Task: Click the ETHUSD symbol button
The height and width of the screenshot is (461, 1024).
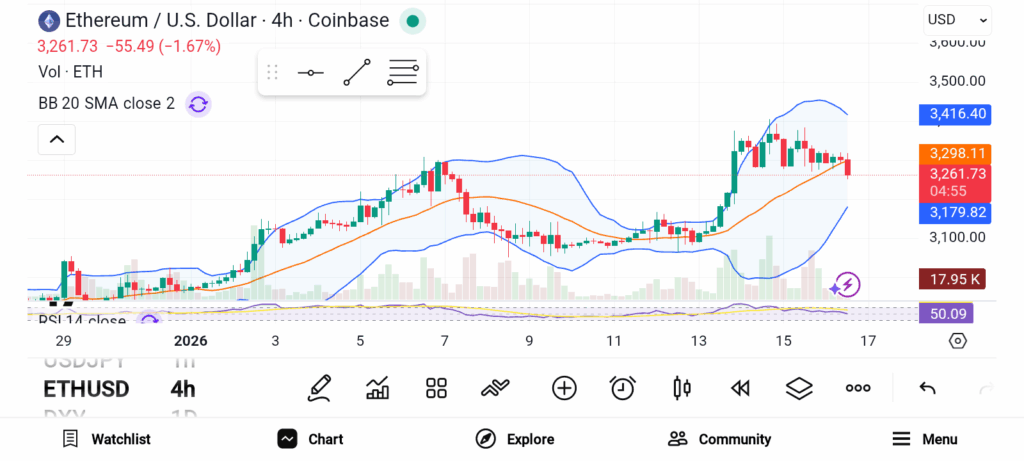Action: tap(86, 389)
